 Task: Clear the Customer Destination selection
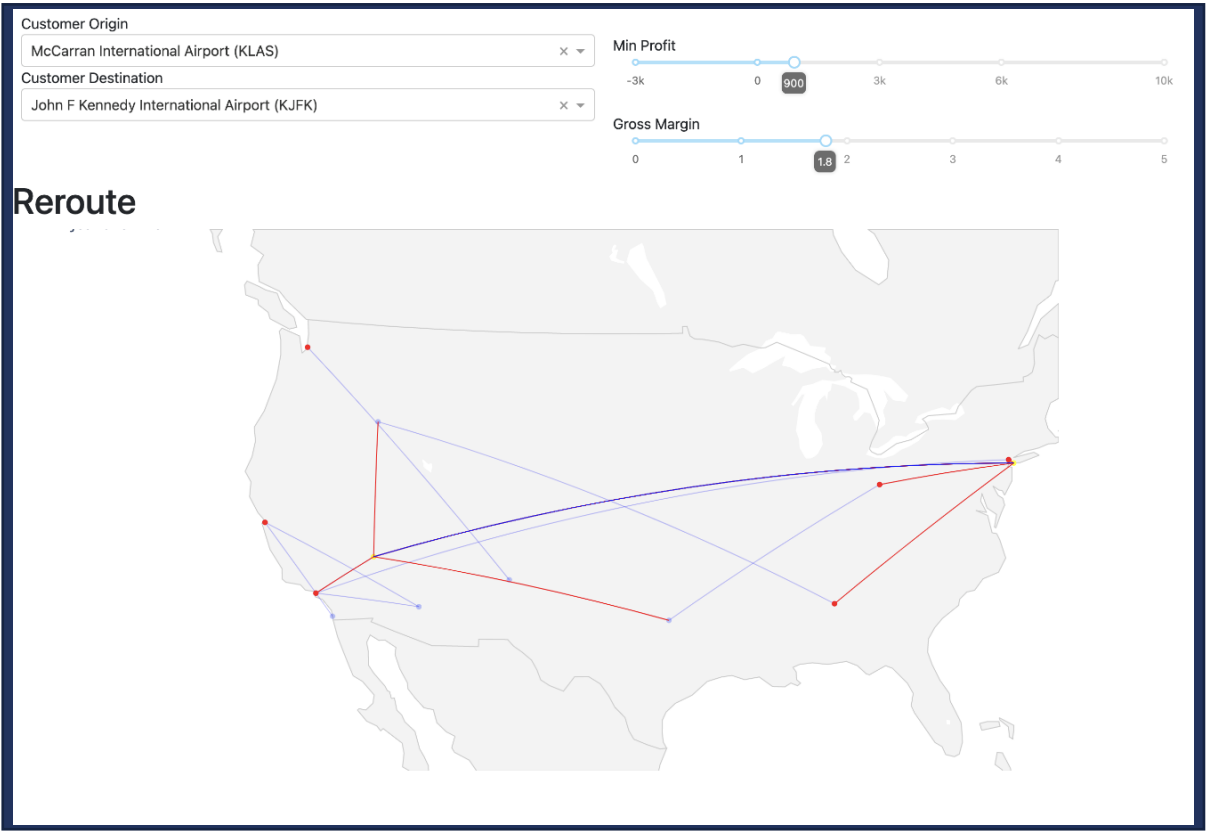click(x=563, y=105)
